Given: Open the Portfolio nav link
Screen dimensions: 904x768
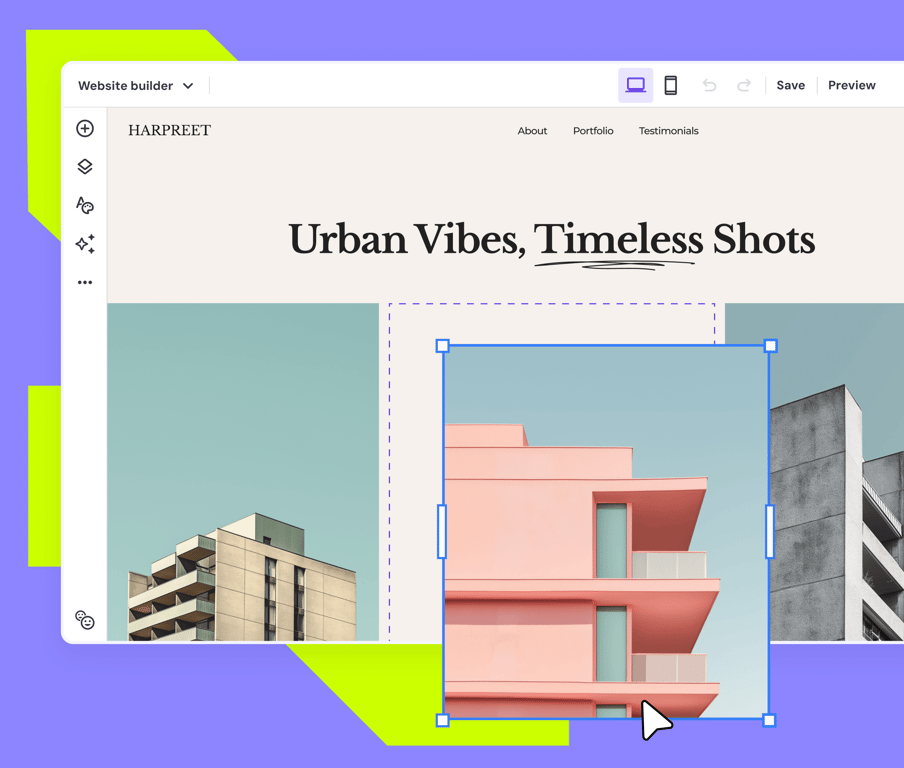Looking at the screenshot, I should (593, 131).
